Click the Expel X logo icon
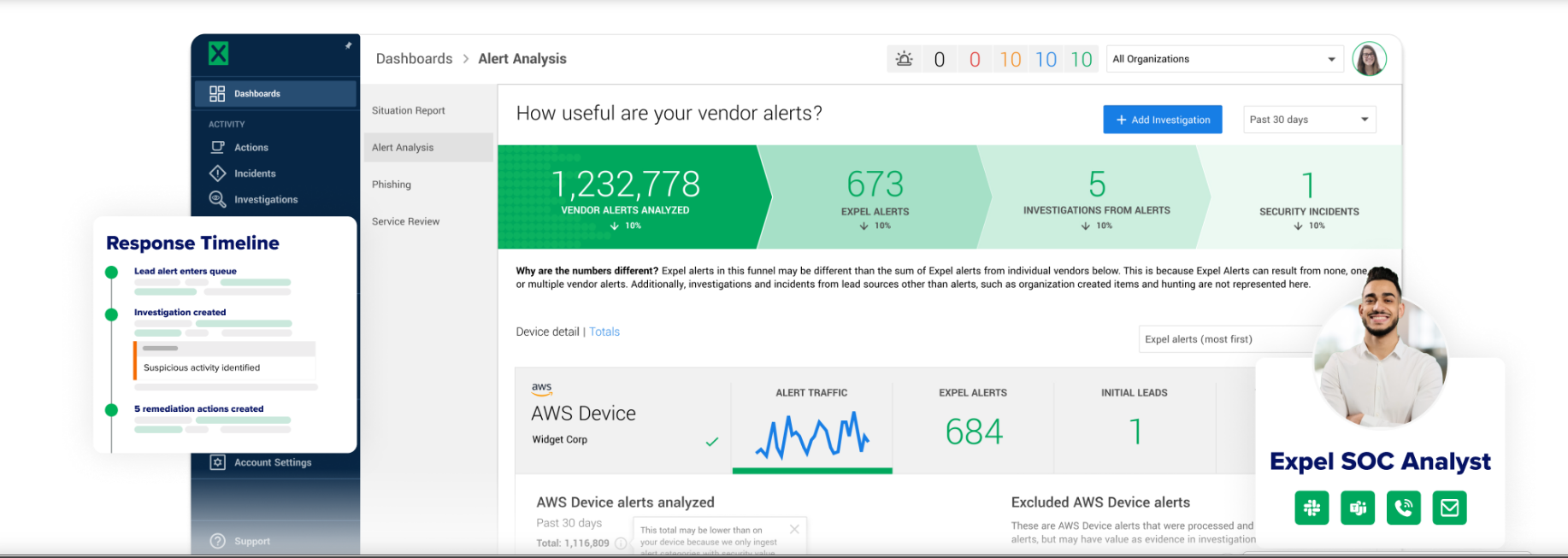 [219, 54]
